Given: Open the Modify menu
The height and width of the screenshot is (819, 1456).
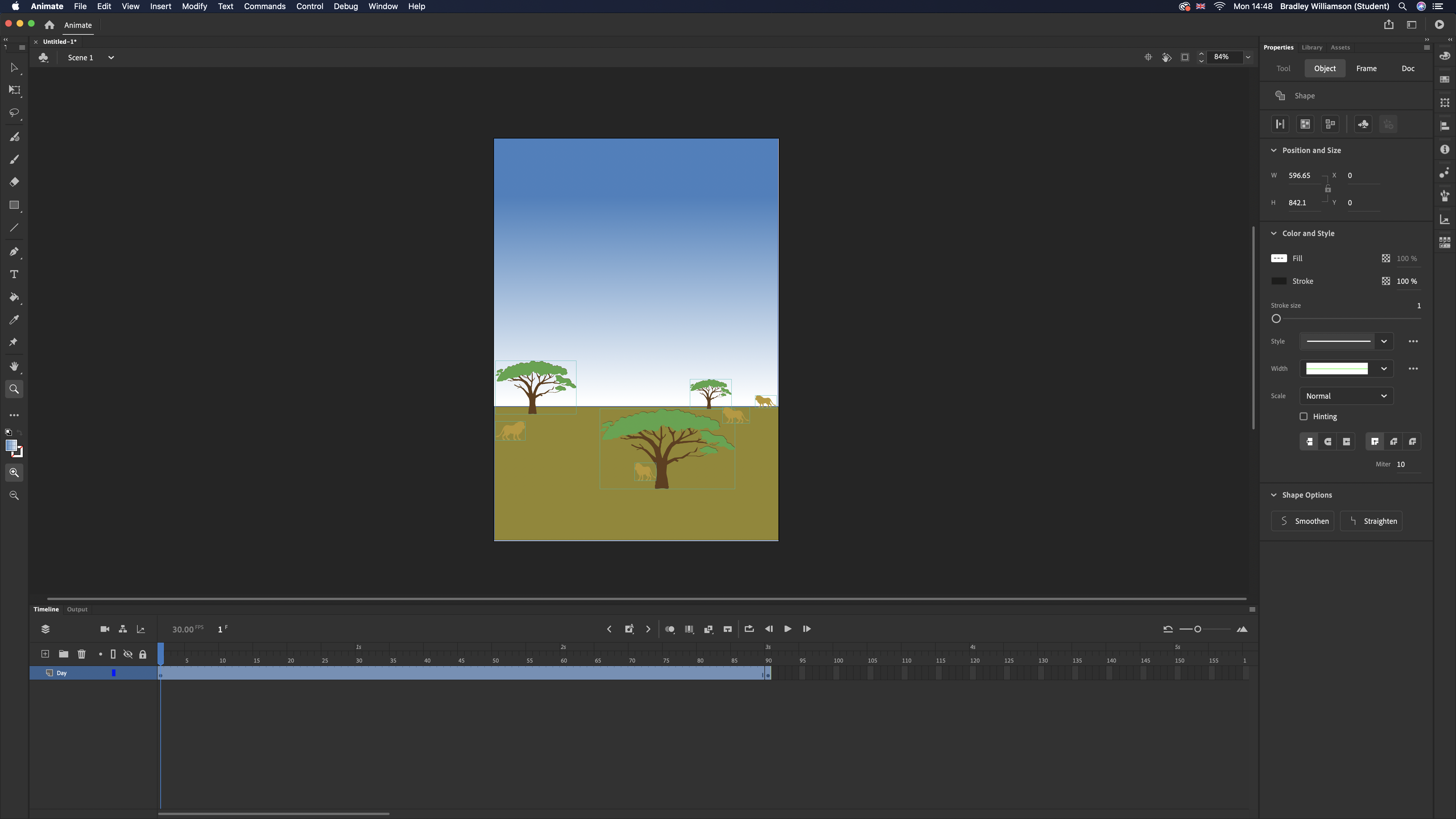Looking at the screenshot, I should pos(194,6).
